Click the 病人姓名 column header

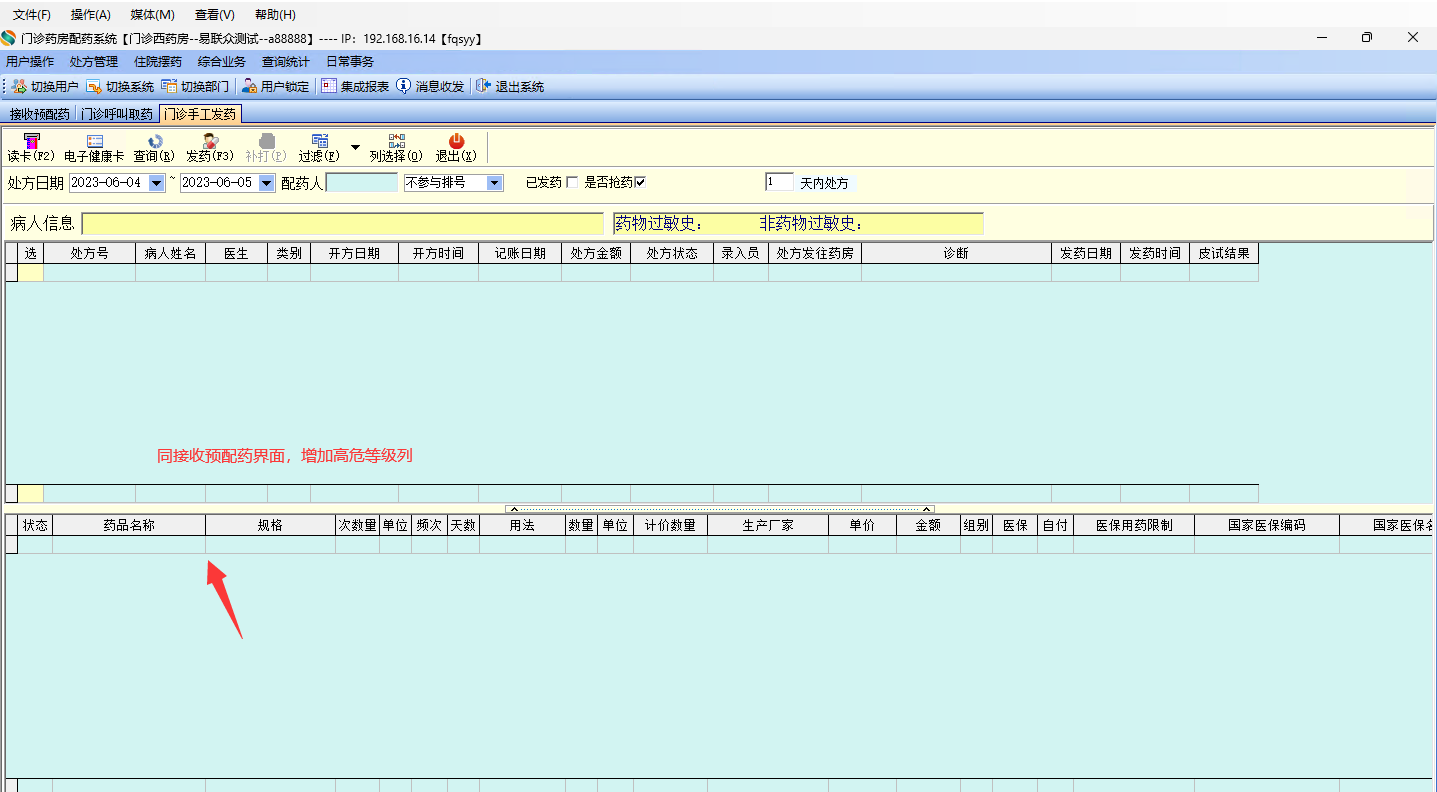tap(171, 253)
